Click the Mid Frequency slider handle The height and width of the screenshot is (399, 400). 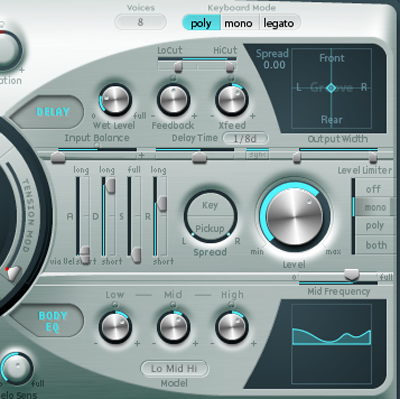pyautogui.click(x=351, y=274)
